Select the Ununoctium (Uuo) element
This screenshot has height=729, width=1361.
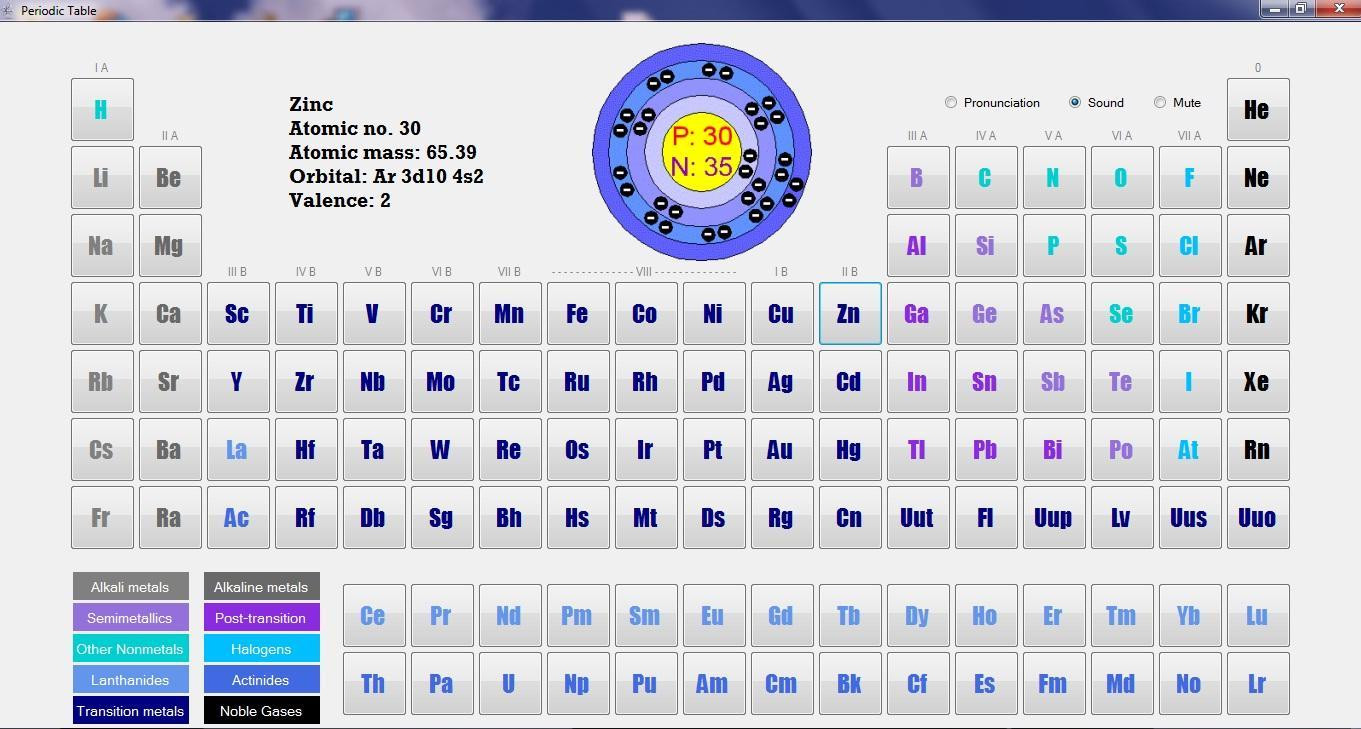click(1258, 518)
